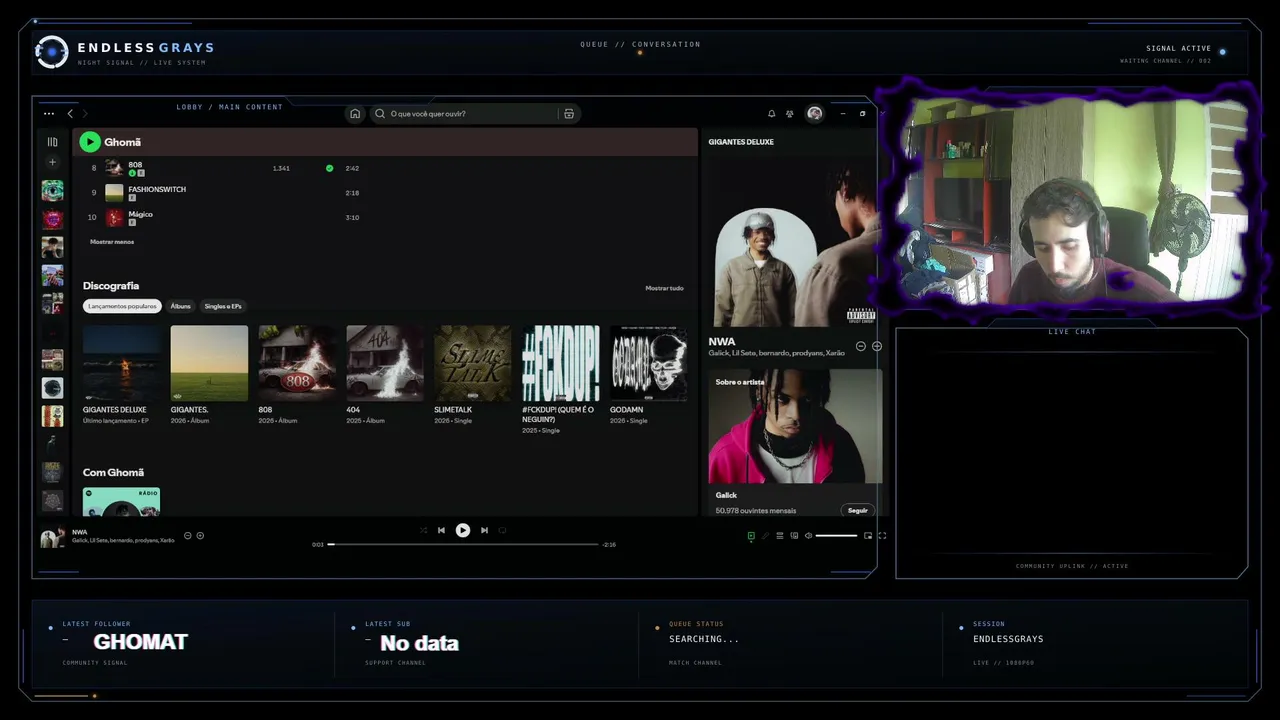
Task: Open the SLIMETALK single cover
Action: click(x=473, y=363)
